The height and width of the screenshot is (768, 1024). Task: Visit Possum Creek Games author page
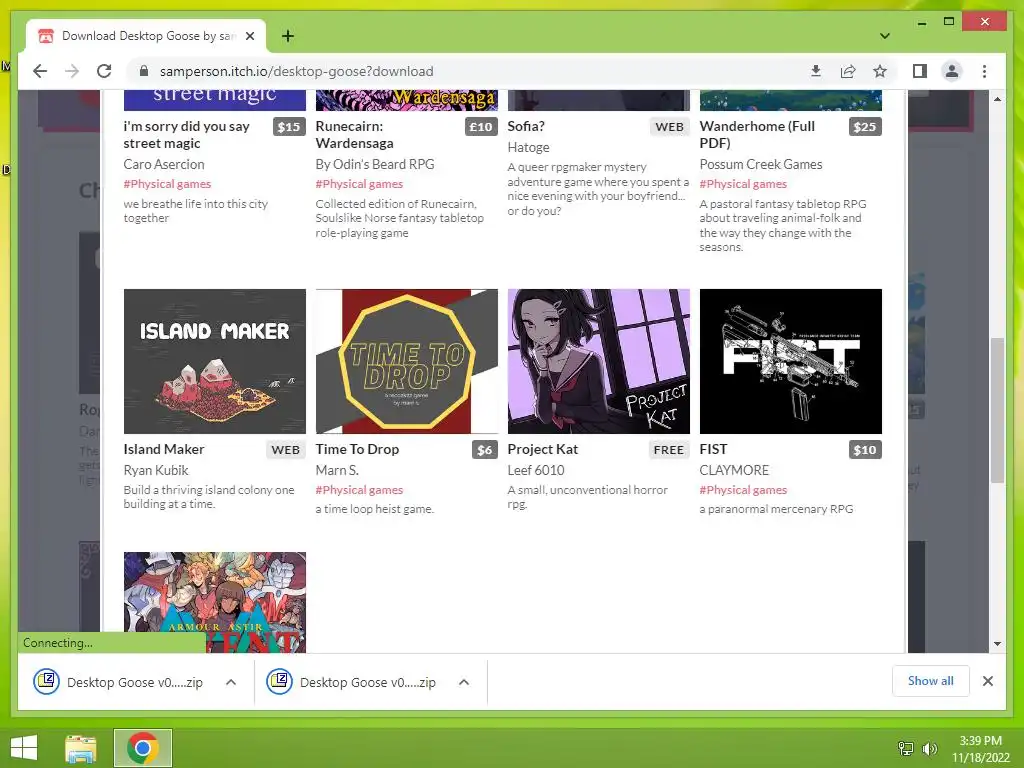point(761,165)
